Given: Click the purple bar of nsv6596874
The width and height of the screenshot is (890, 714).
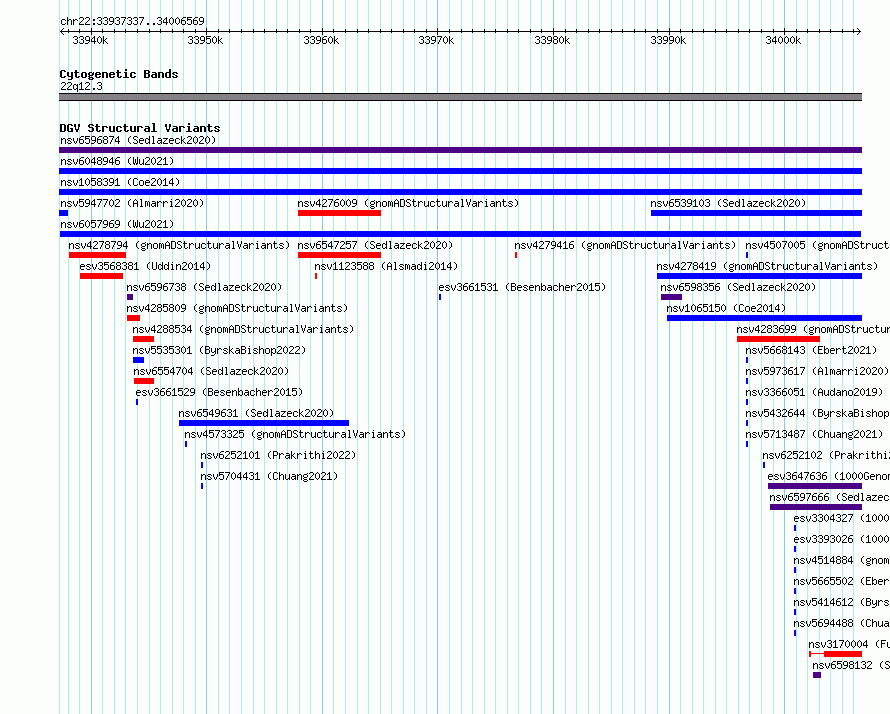Looking at the screenshot, I should click(460, 150).
